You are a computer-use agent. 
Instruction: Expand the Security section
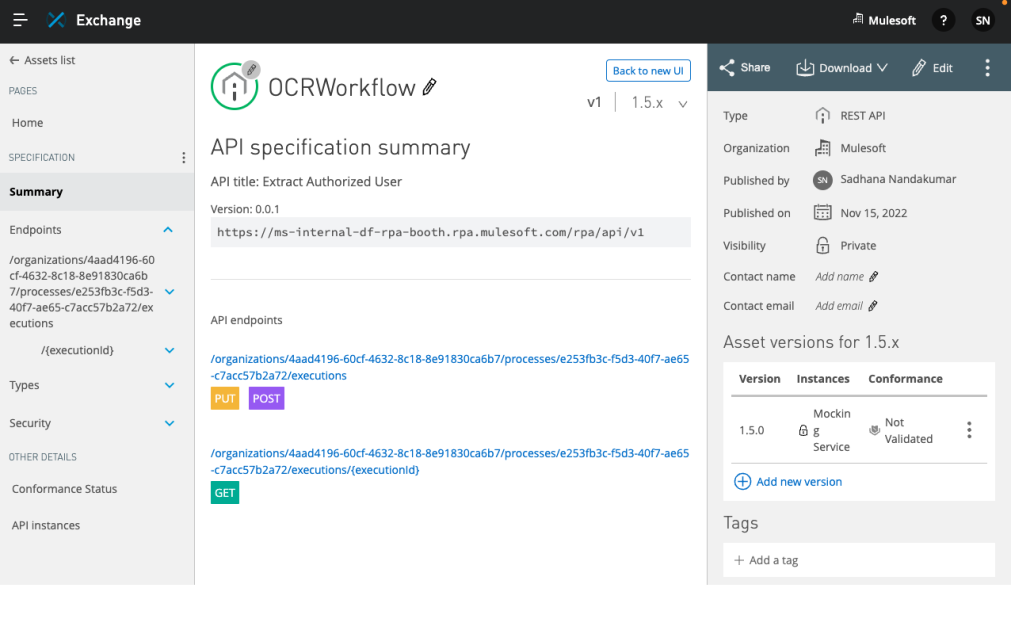[x=168, y=422]
